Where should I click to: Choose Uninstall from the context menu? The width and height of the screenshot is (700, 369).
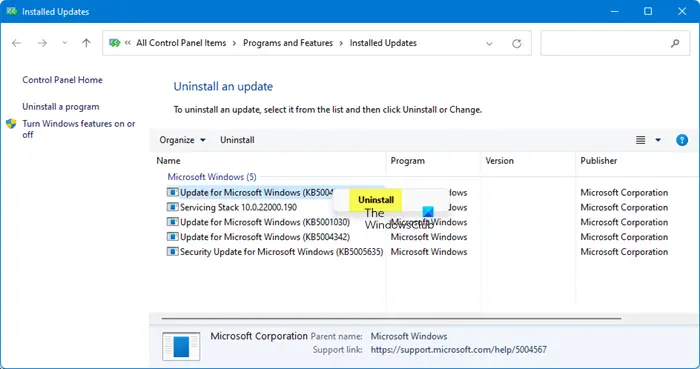[376, 200]
